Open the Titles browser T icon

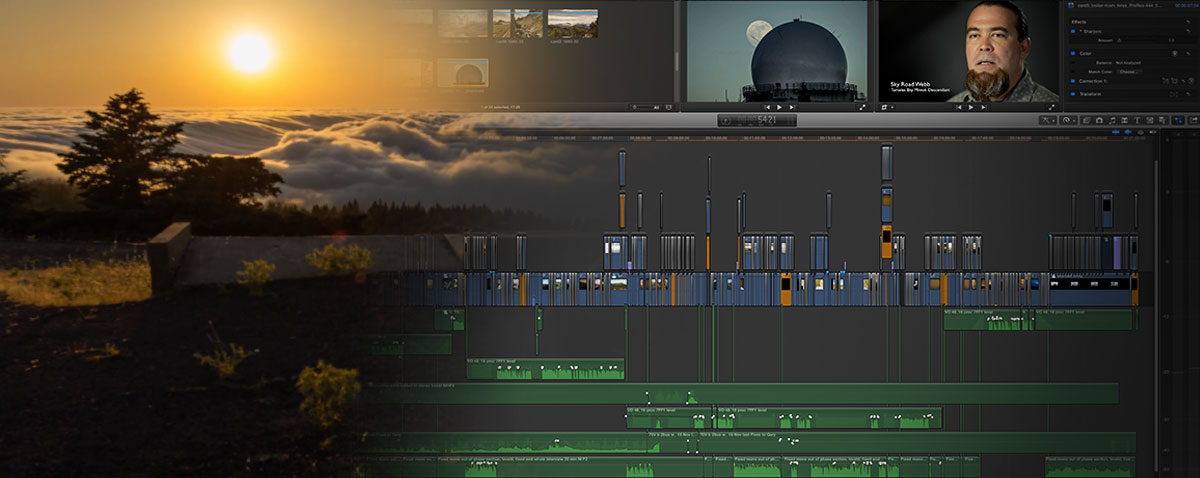coord(1137,120)
